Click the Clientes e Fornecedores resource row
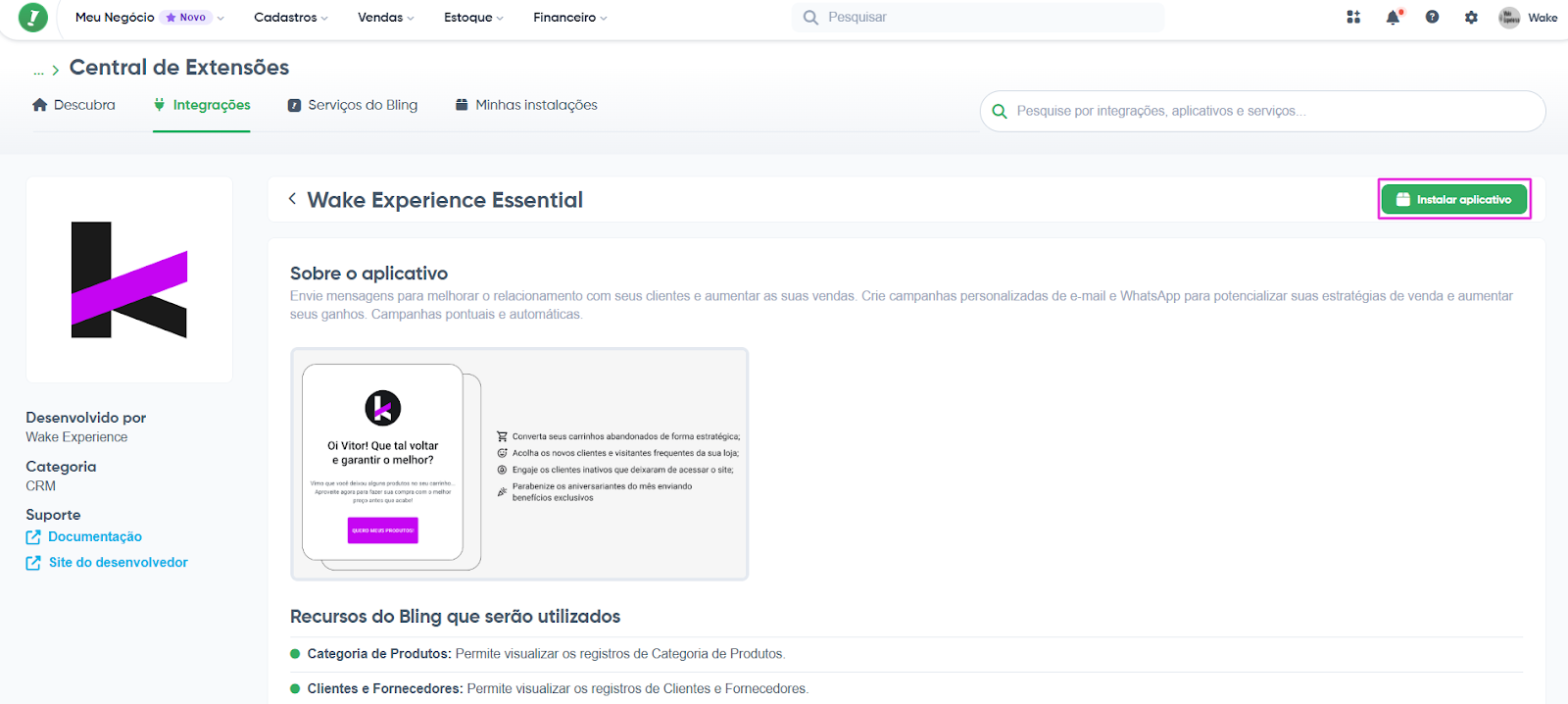Viewport: 1568px width, 704px height. tap(906, 688)
